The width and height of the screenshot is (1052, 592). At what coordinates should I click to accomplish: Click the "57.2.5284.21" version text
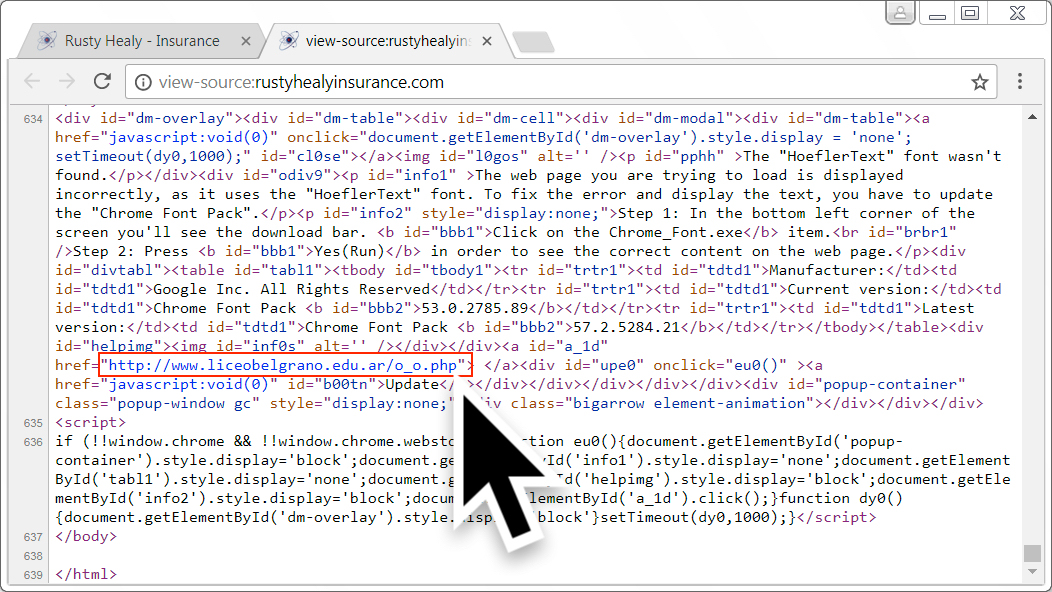click(627, 328)
